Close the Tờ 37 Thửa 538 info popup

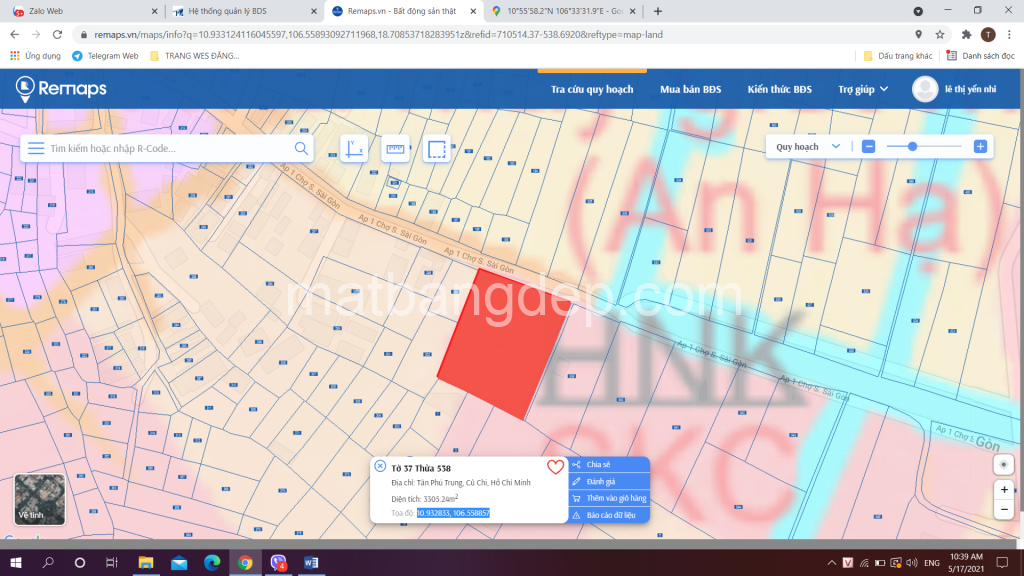(x=380, y=466)
